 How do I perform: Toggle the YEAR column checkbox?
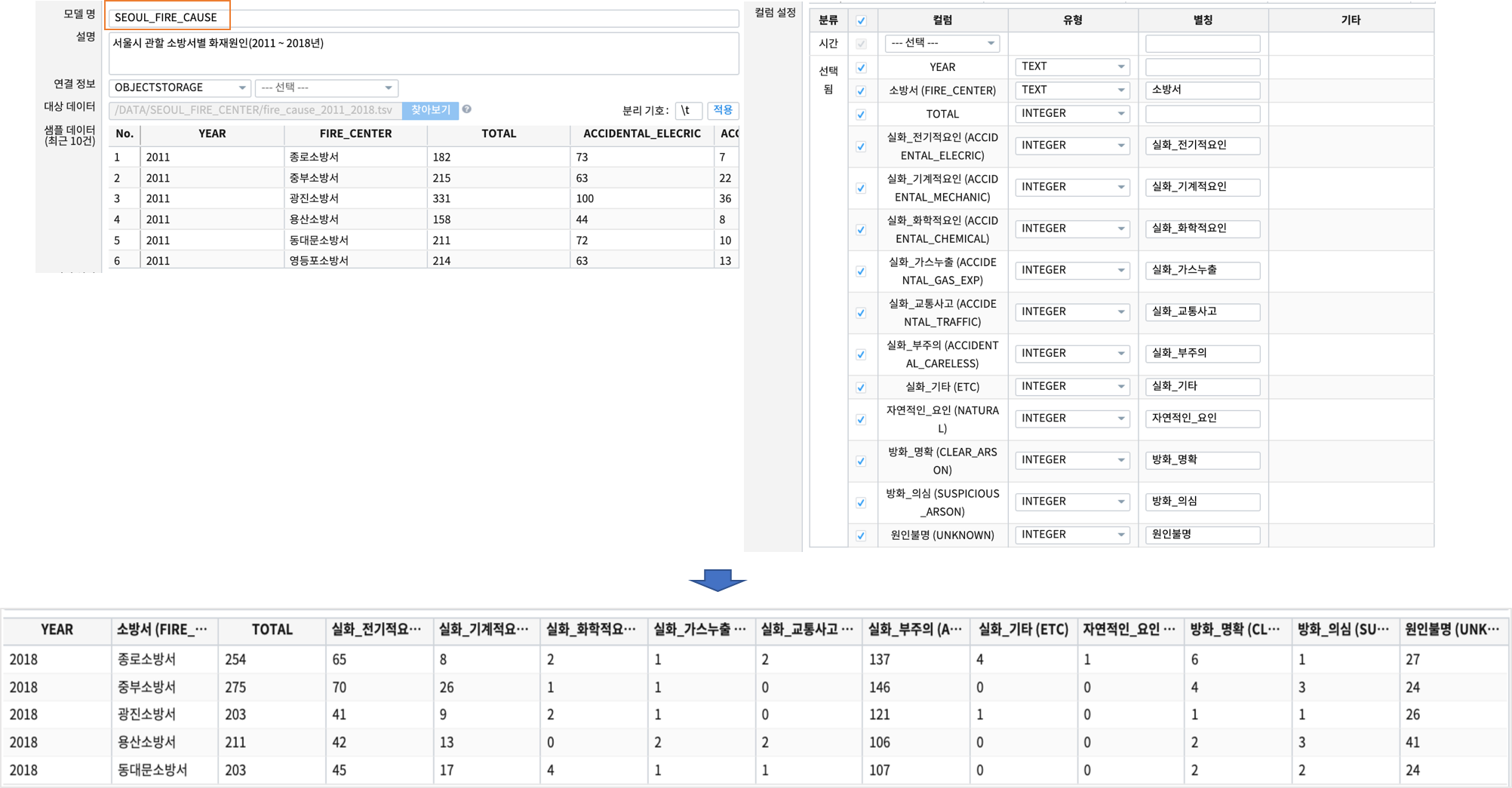[861, 68]
